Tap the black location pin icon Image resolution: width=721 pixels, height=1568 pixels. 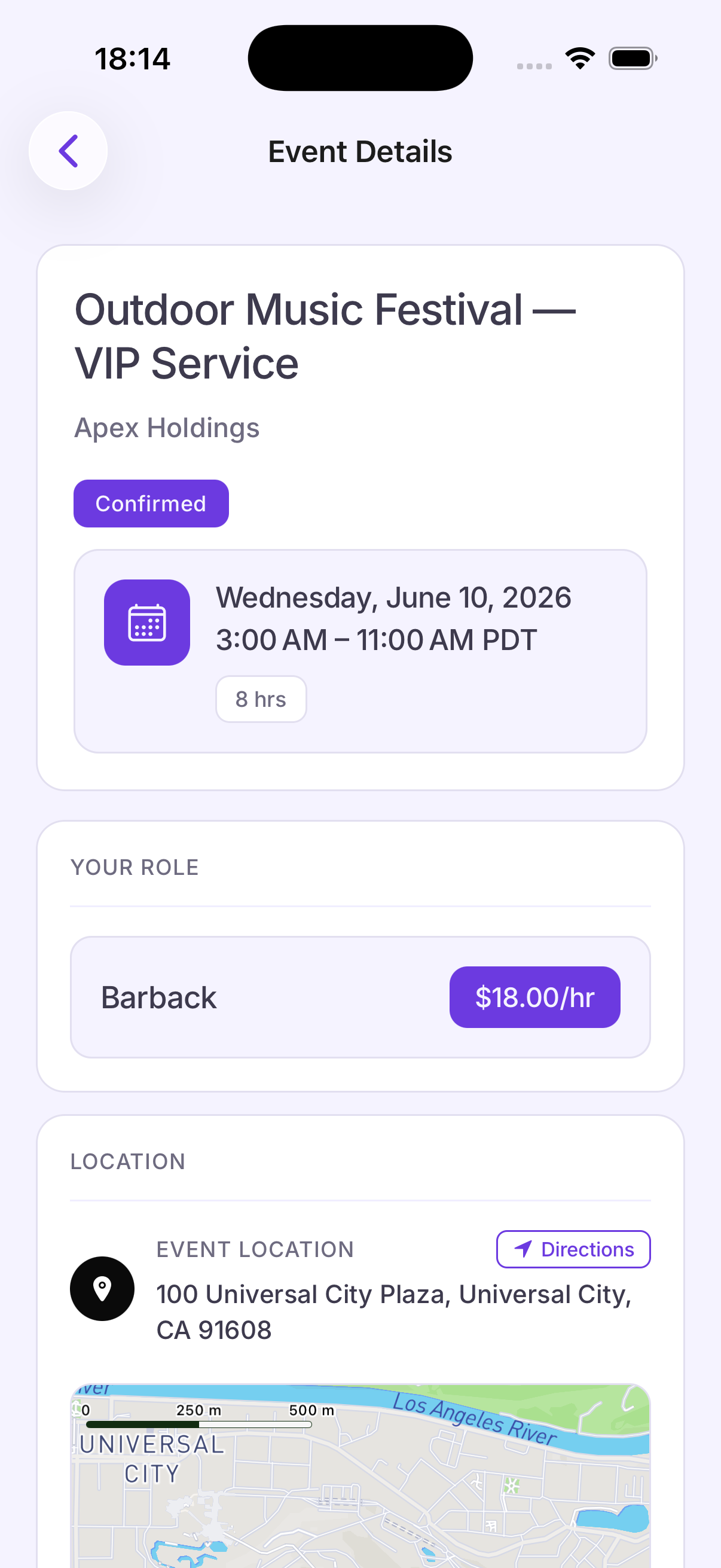102,1289
